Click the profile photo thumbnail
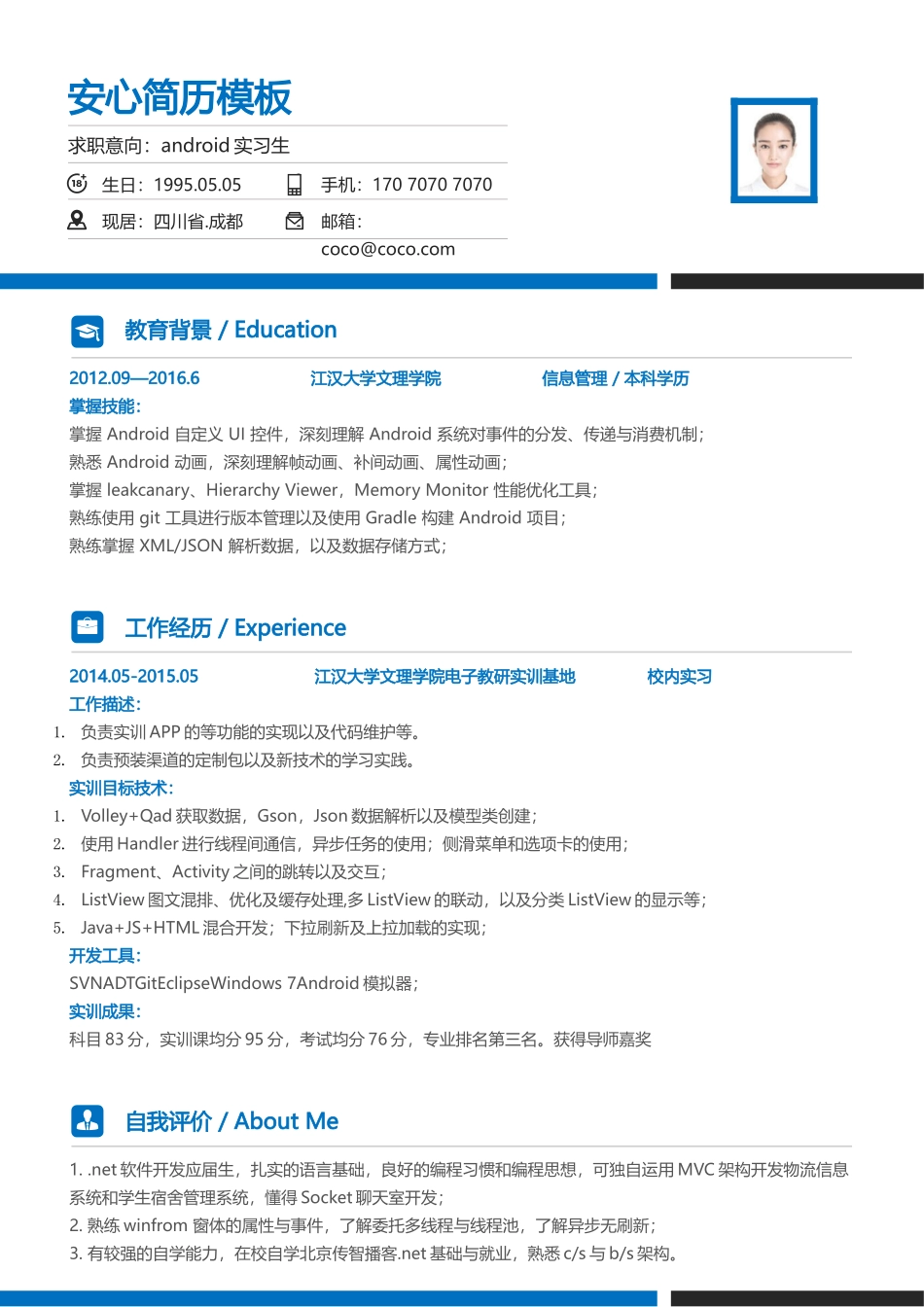924x1307 pixels. point(773,151)
